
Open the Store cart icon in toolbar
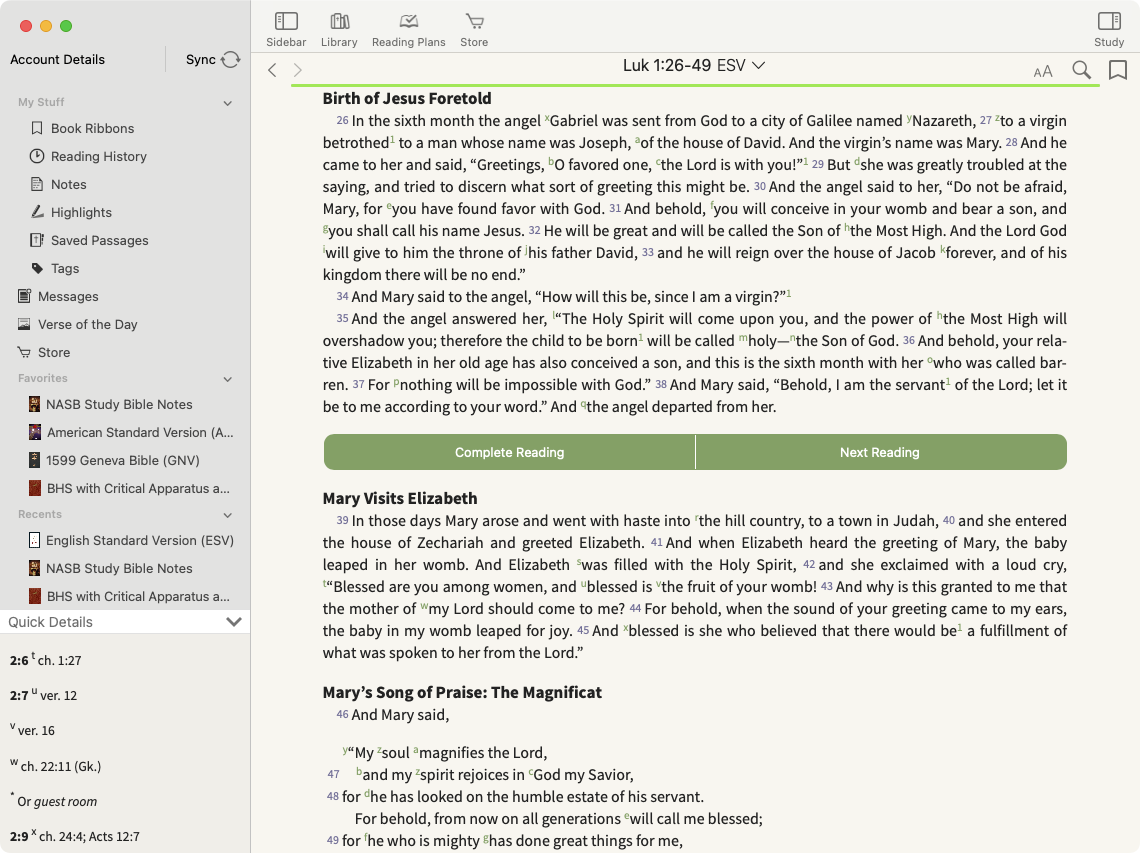point(474,22)
